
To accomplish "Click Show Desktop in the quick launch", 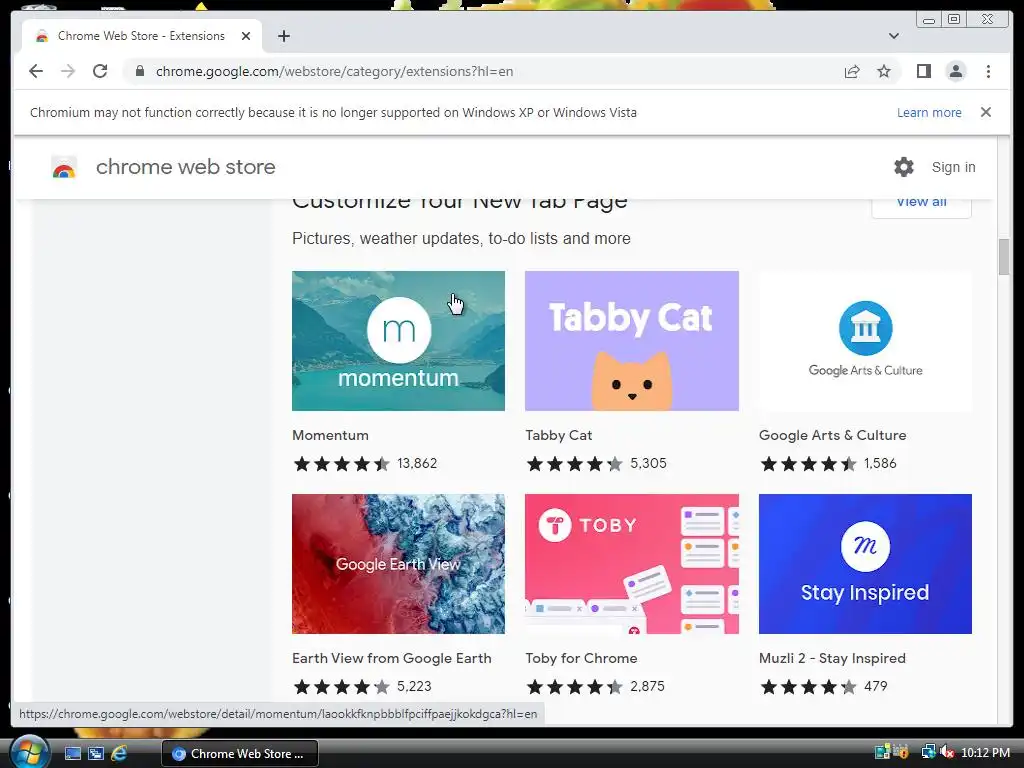I will (x=72, y=754).
